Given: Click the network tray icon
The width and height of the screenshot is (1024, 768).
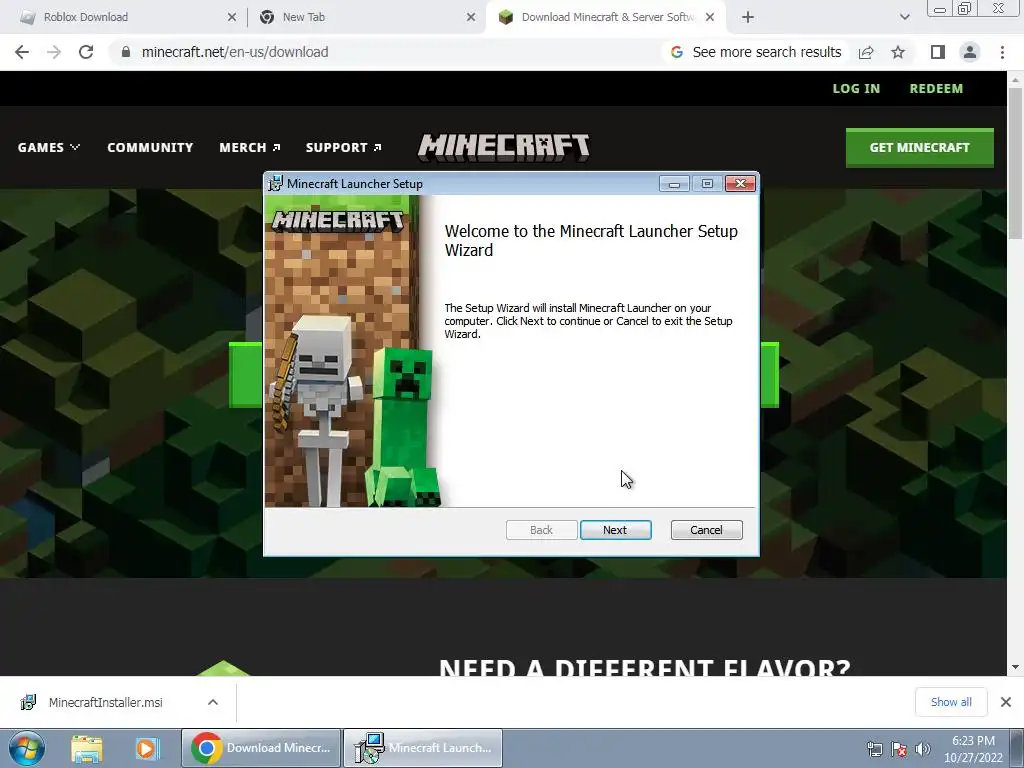Looking at the screenshot, I should click(874, 749).
